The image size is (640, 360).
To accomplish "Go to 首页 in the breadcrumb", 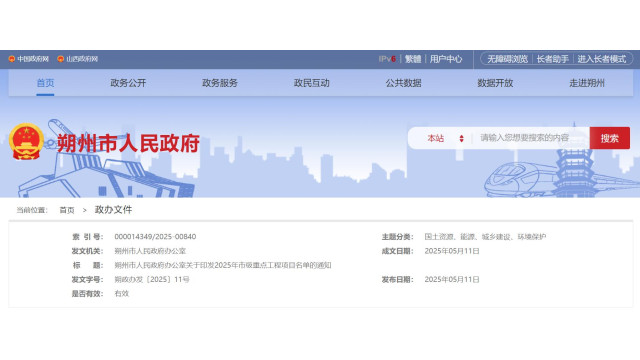I will tap(67, 210).
